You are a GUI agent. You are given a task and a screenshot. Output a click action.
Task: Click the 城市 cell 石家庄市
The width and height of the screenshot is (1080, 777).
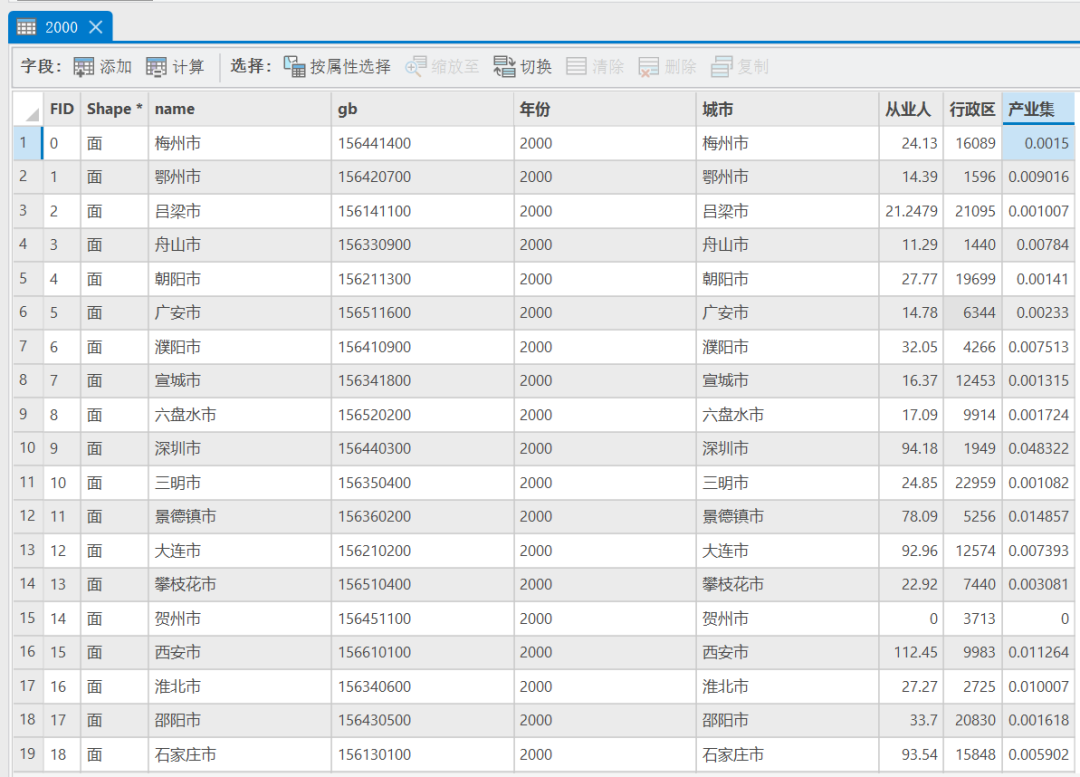(x=787, y=754)
